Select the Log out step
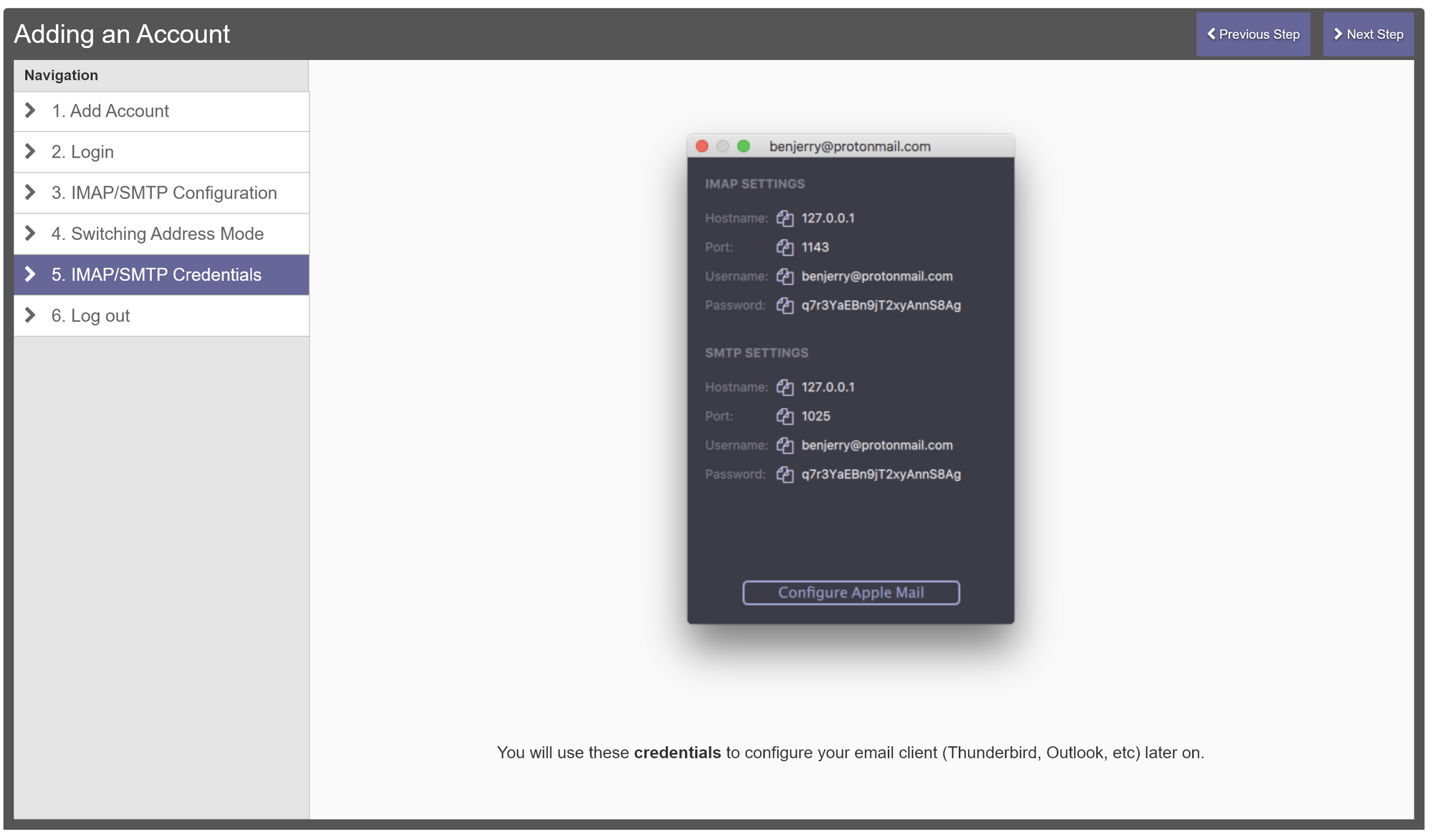Image resolution: width=1433 pixels, height=840 pixels. [x=161, y=314]
